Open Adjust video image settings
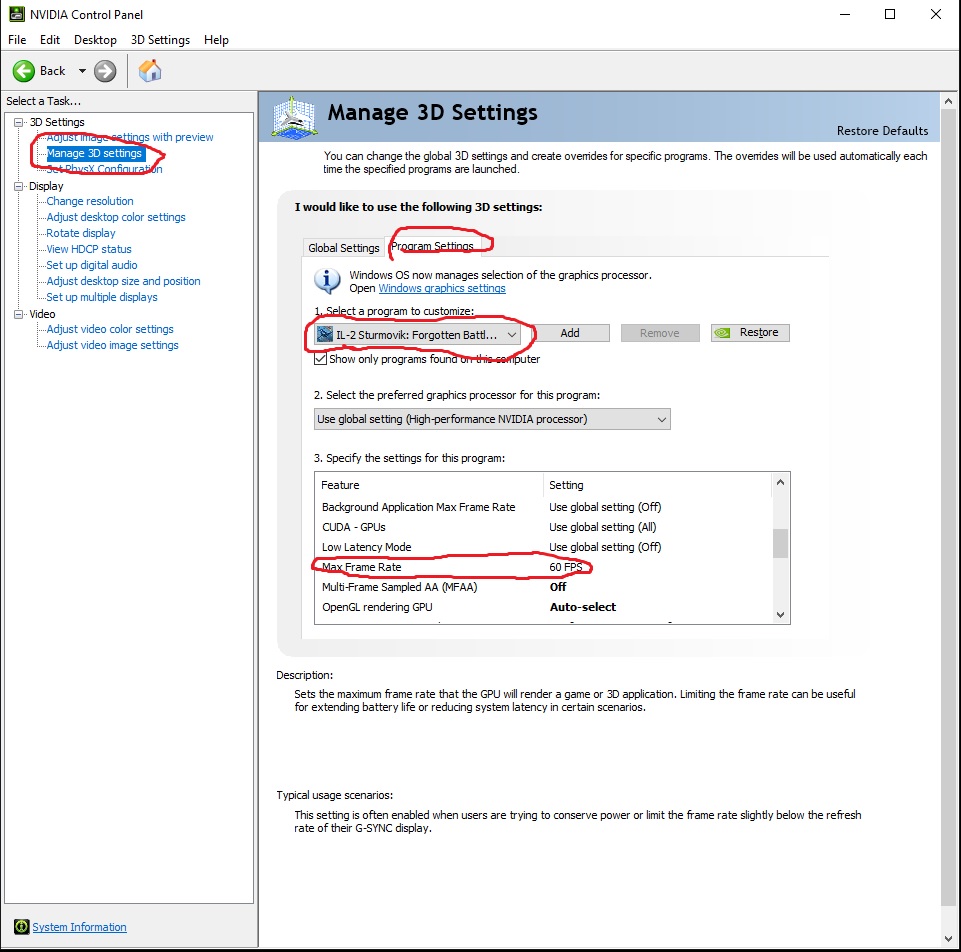 click(112, 345)
